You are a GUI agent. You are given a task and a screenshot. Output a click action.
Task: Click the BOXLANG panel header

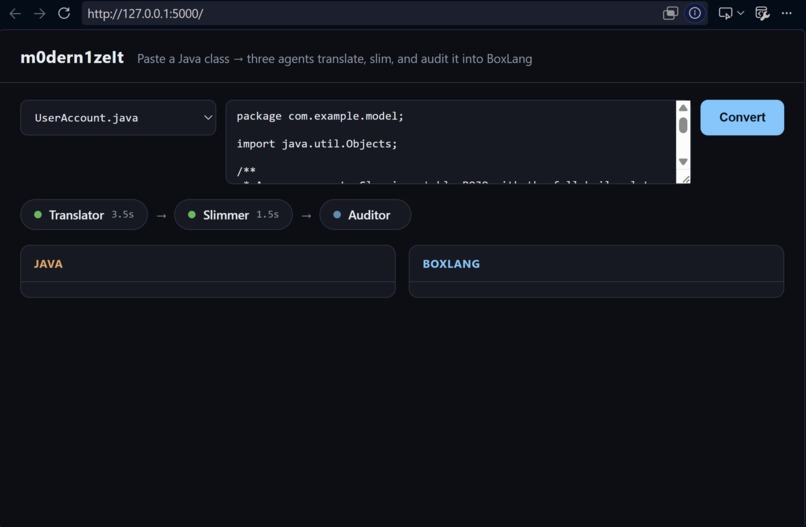596,264
